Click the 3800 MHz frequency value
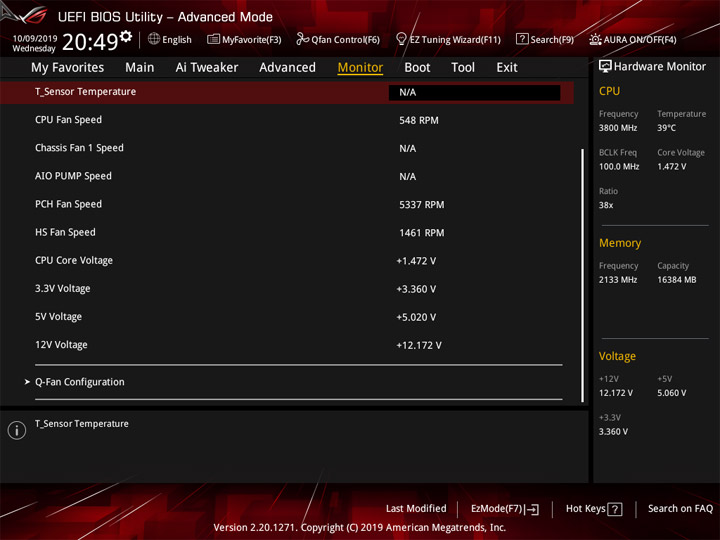This screenshot has width=720, height=540. click(618, 128)
